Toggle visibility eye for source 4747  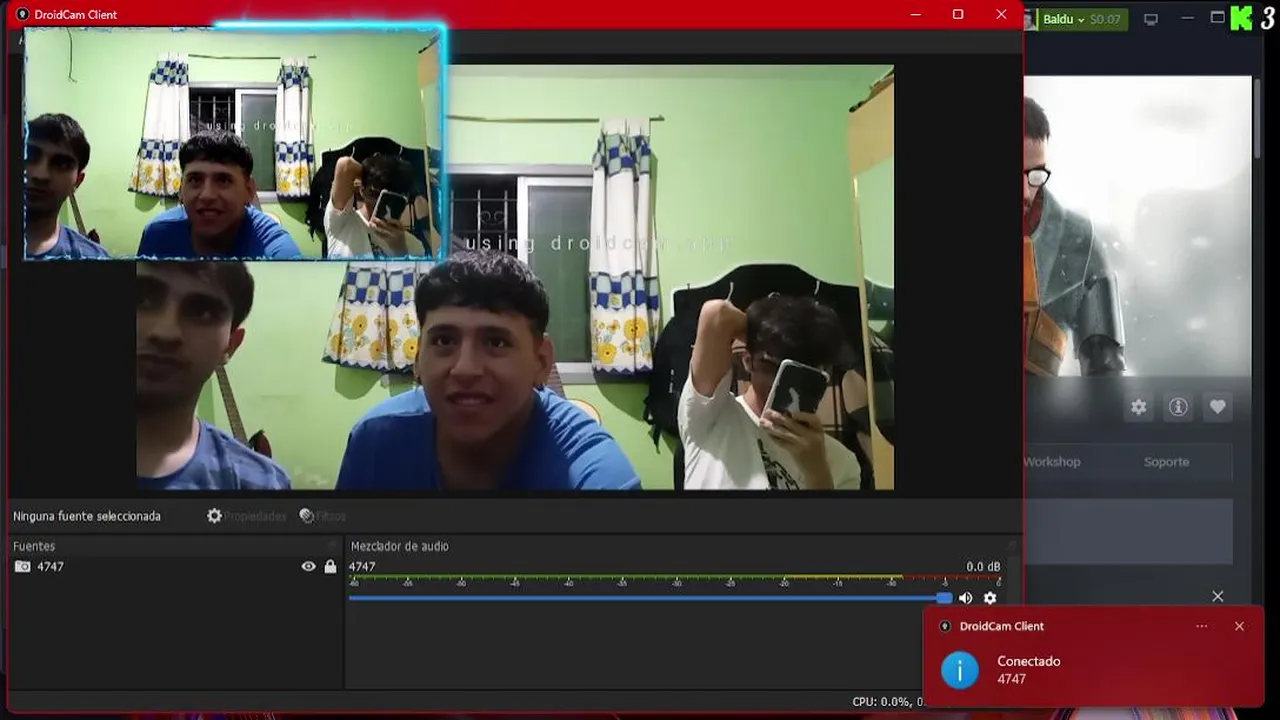tap(308, 566)
